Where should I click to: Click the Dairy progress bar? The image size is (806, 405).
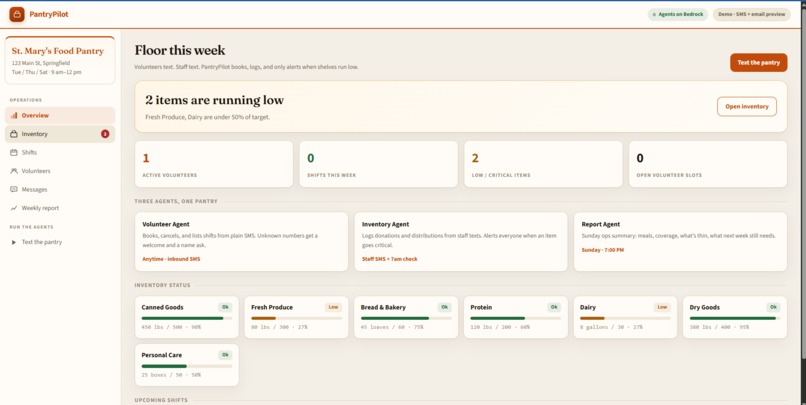(x=625, y=318)
